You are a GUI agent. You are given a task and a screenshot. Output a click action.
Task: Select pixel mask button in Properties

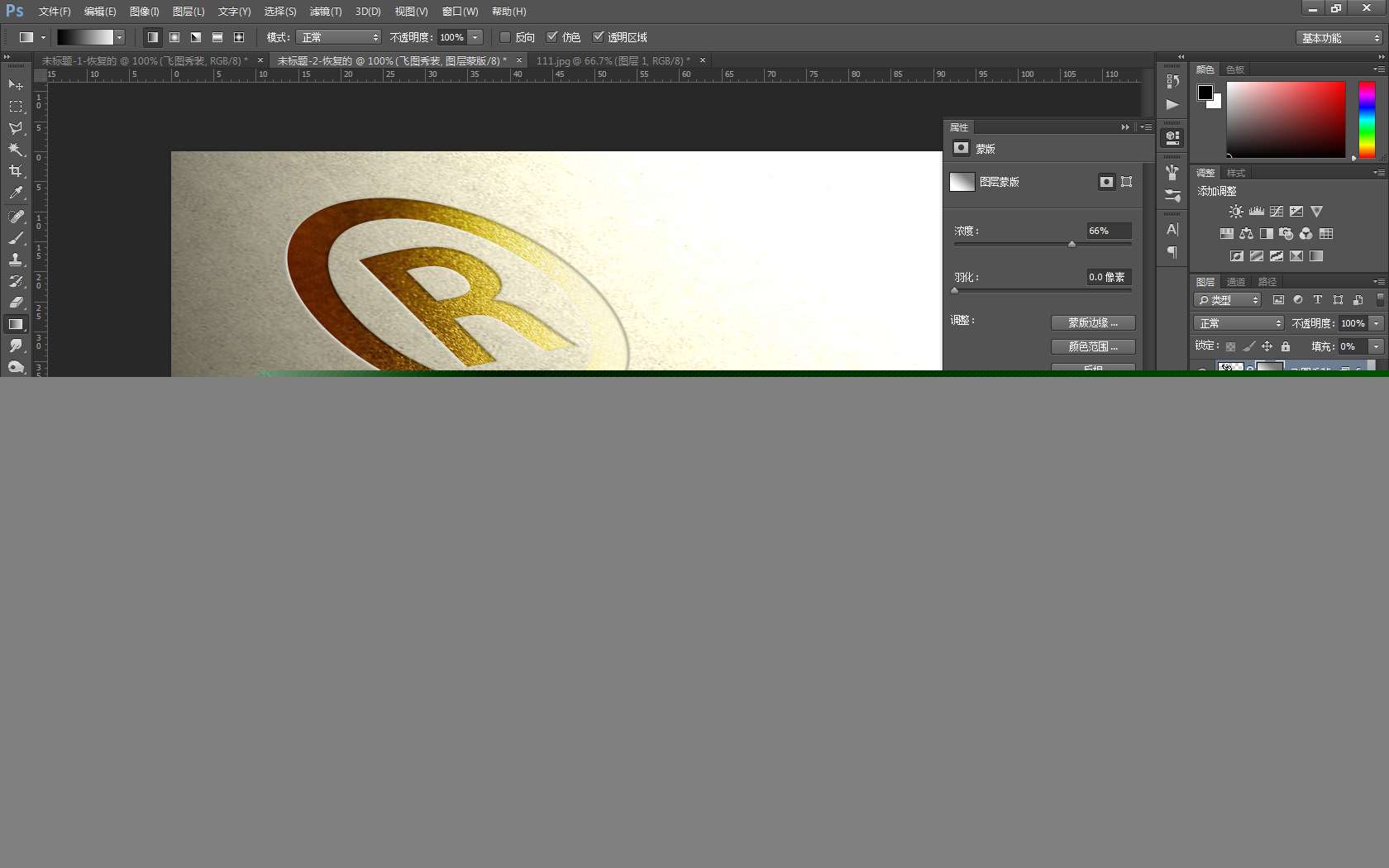click(1107, 182)
